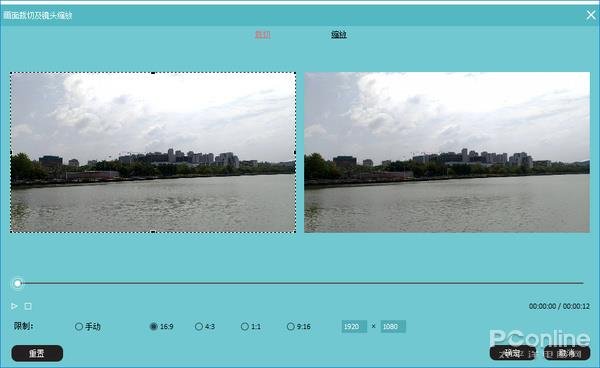Choose the 9:16 aspect ratio
The width and height of the screenshot is (600, 368).
coord(298,326)
